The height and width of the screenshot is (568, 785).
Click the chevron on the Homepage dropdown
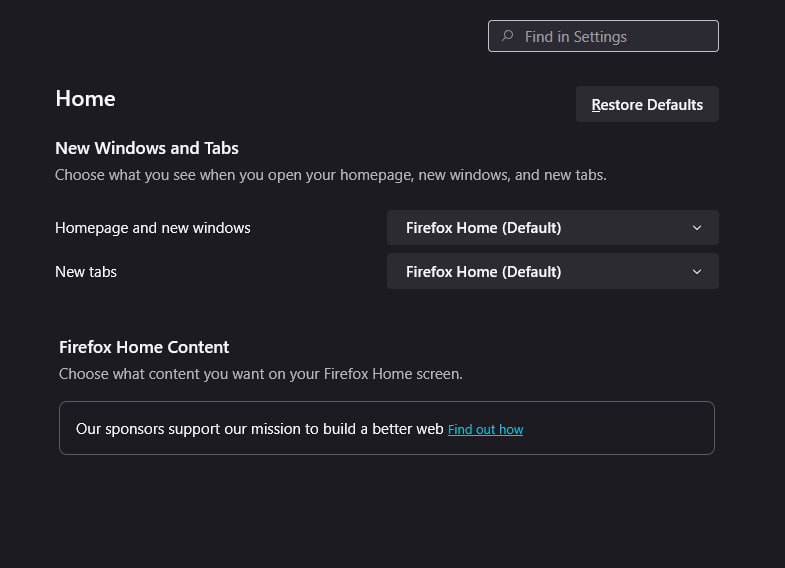click(x=697, y=228)
